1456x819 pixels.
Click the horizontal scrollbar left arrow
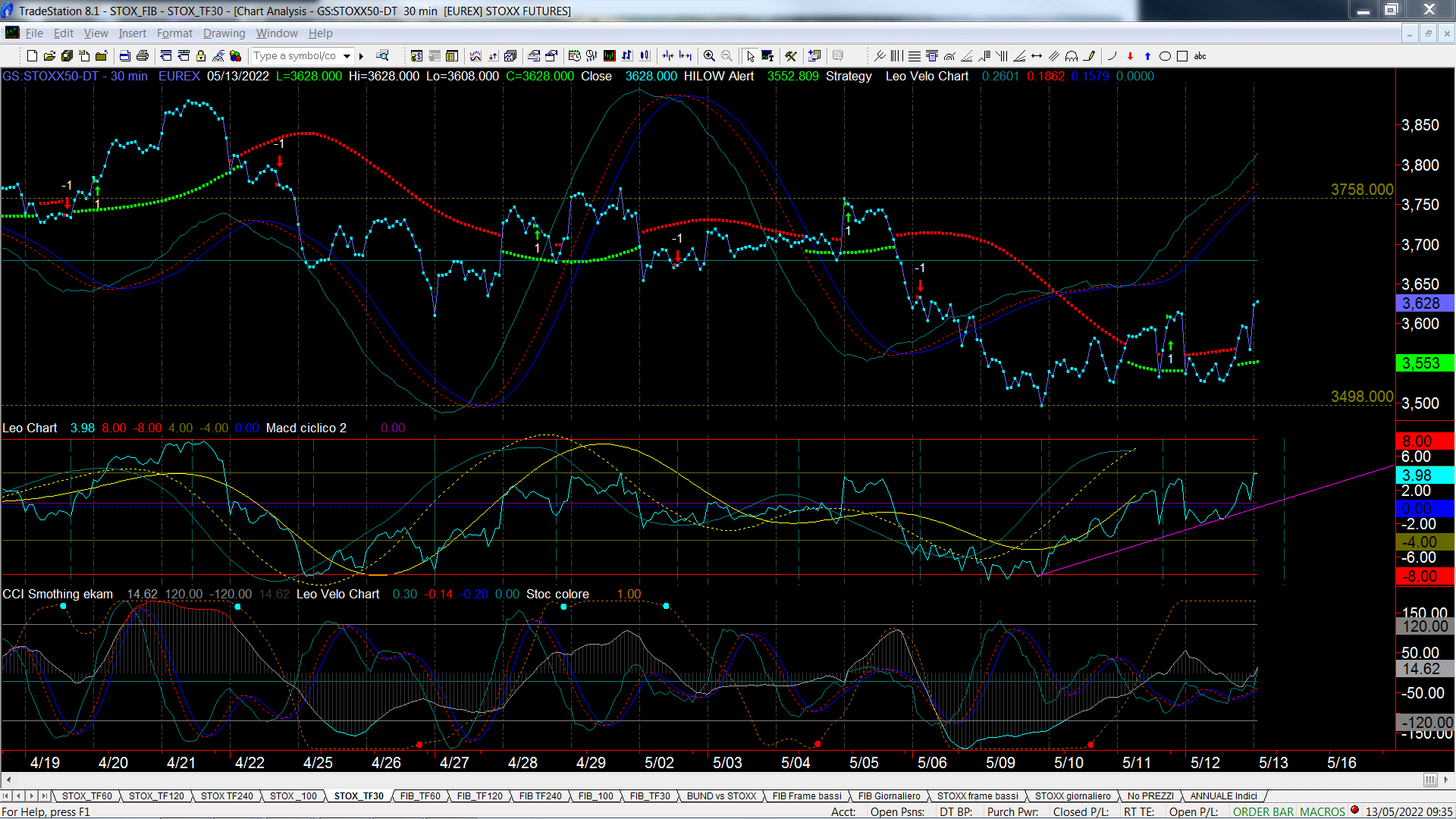8,780
